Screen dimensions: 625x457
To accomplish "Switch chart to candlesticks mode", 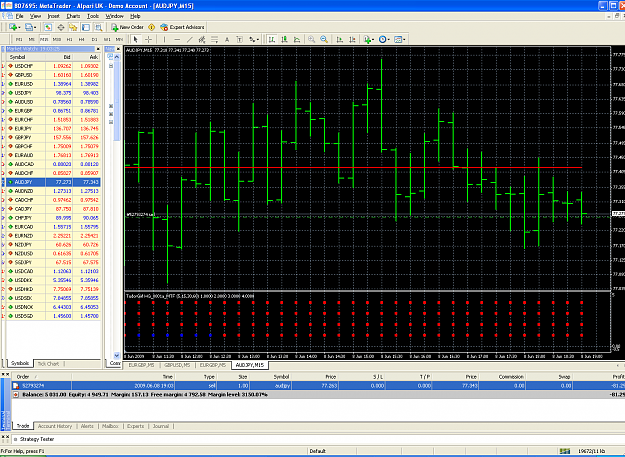I will [284, 39].
